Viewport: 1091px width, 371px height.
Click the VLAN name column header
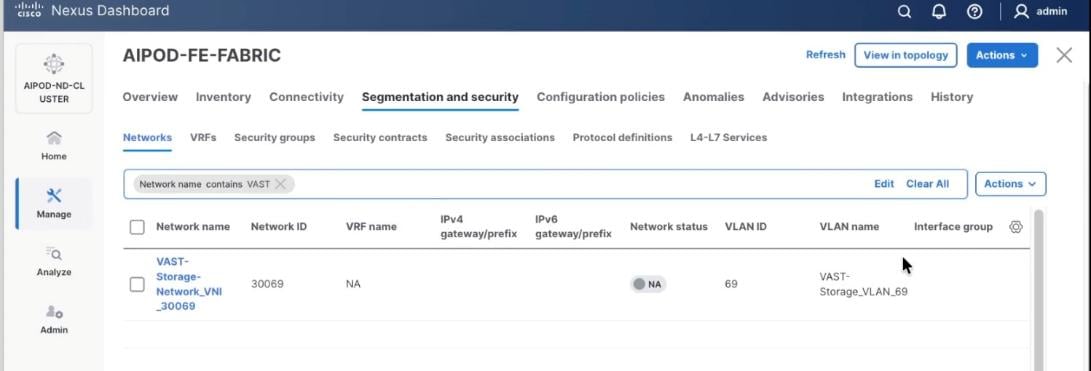click(x=849, y=226)
